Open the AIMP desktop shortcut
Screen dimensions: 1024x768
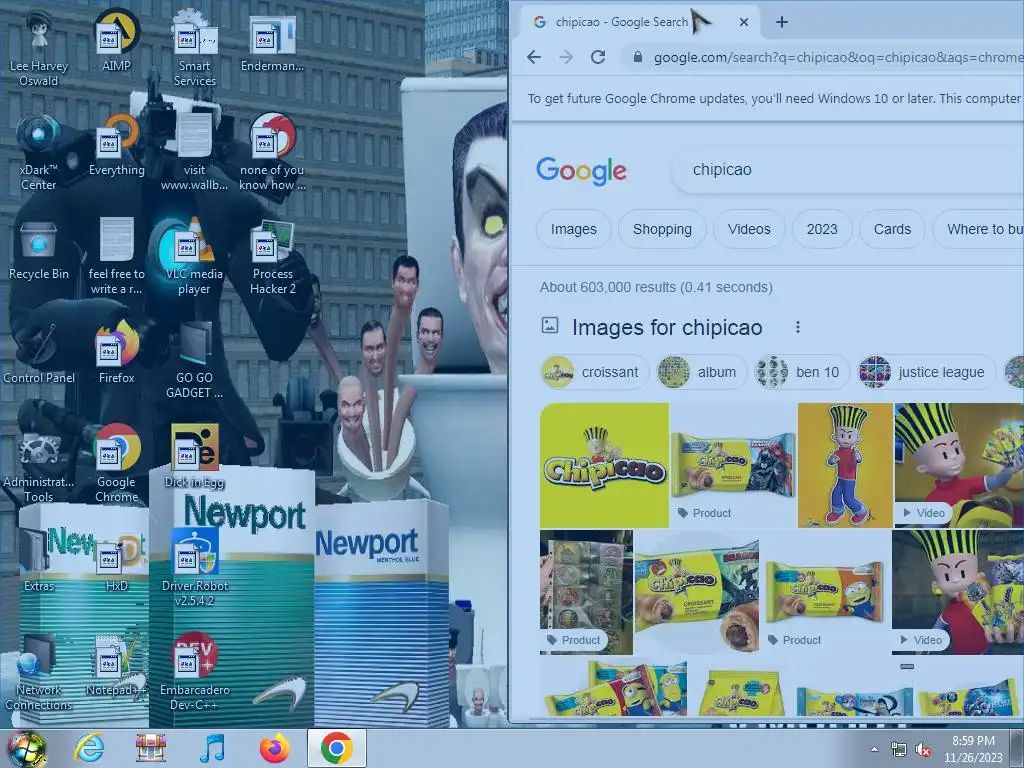(x=116, y=39)
